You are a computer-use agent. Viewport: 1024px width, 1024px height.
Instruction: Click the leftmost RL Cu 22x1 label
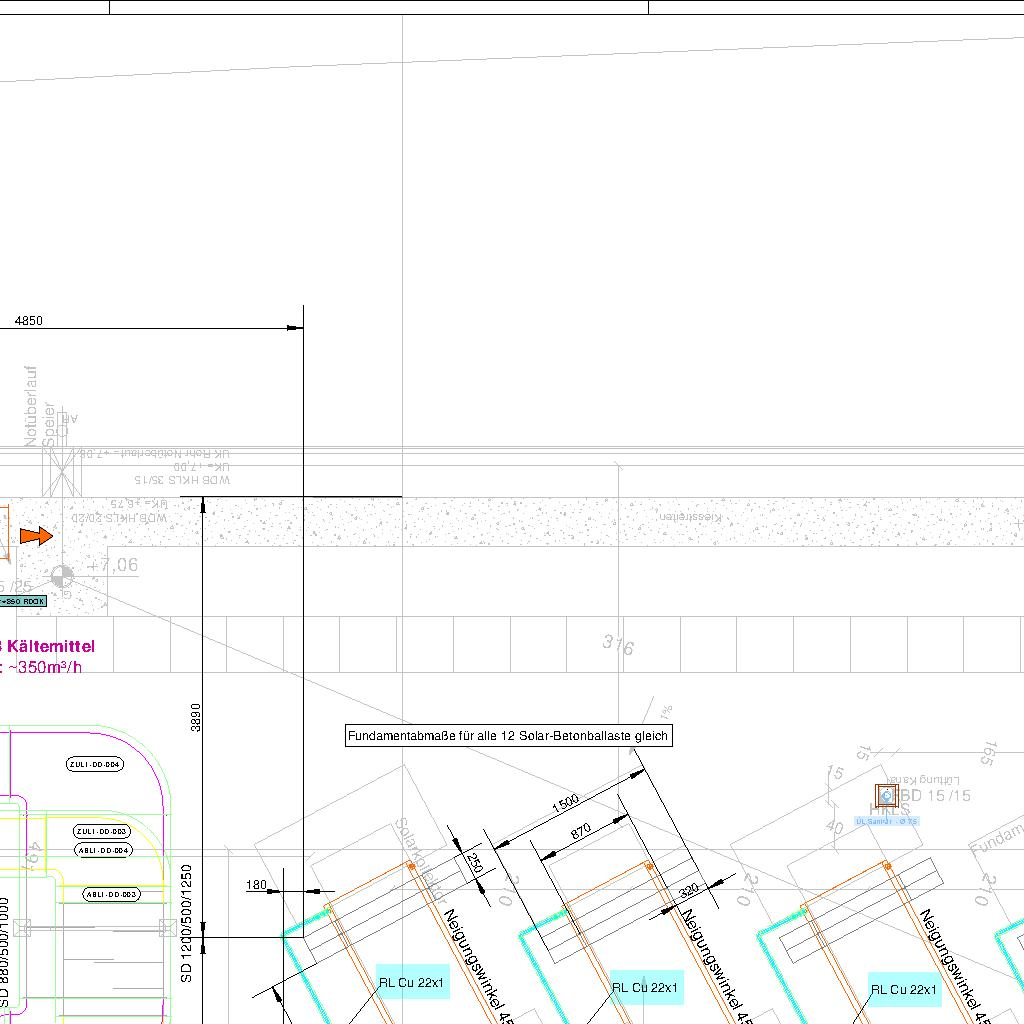point(410,983)
